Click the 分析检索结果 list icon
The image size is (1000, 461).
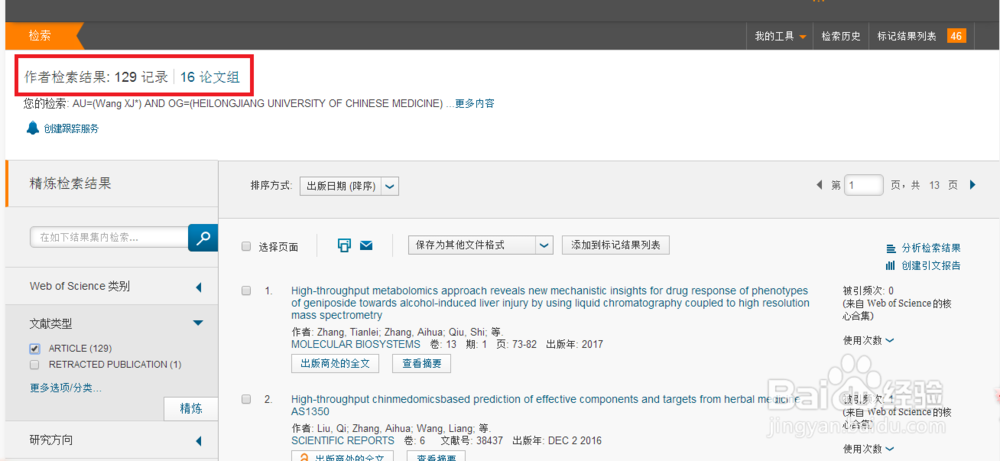coord(891,249)
